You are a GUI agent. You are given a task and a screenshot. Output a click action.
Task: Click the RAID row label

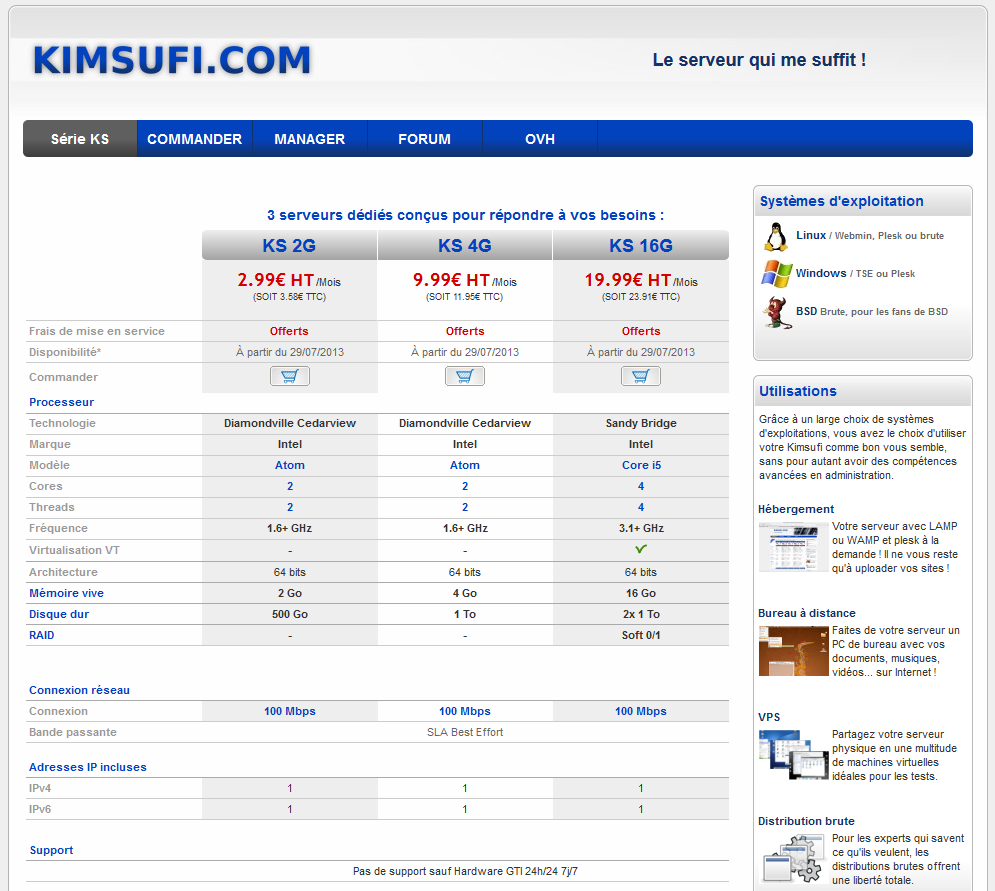click(x=42, y=635)
